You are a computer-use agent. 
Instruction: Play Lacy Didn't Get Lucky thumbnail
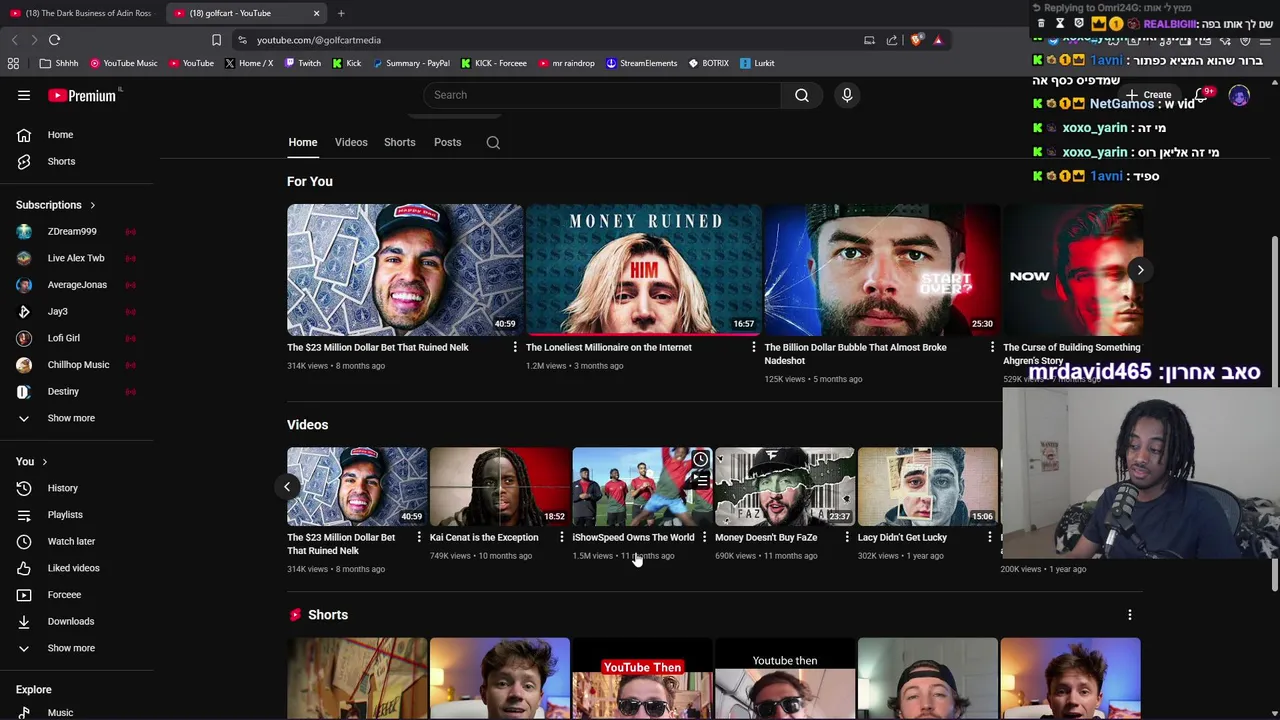tap(927, 486)
